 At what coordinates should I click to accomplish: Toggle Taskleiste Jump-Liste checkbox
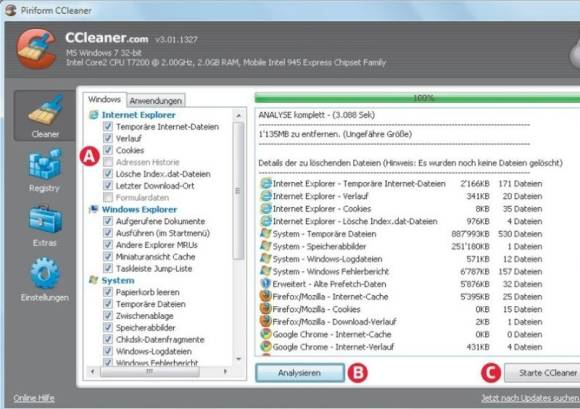point(108,268)
